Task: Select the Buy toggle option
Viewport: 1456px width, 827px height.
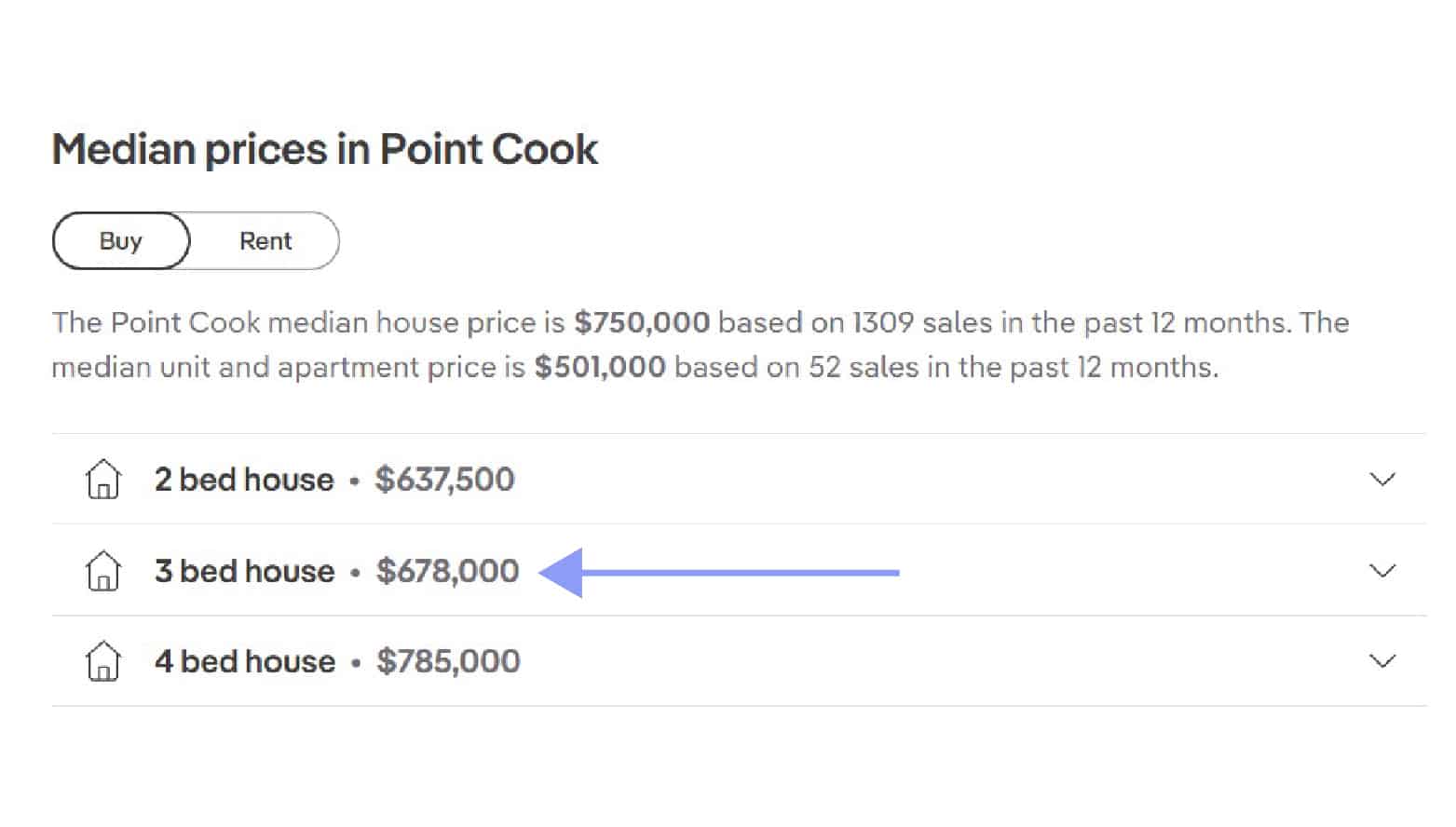Action: click(x=121, y=241)
